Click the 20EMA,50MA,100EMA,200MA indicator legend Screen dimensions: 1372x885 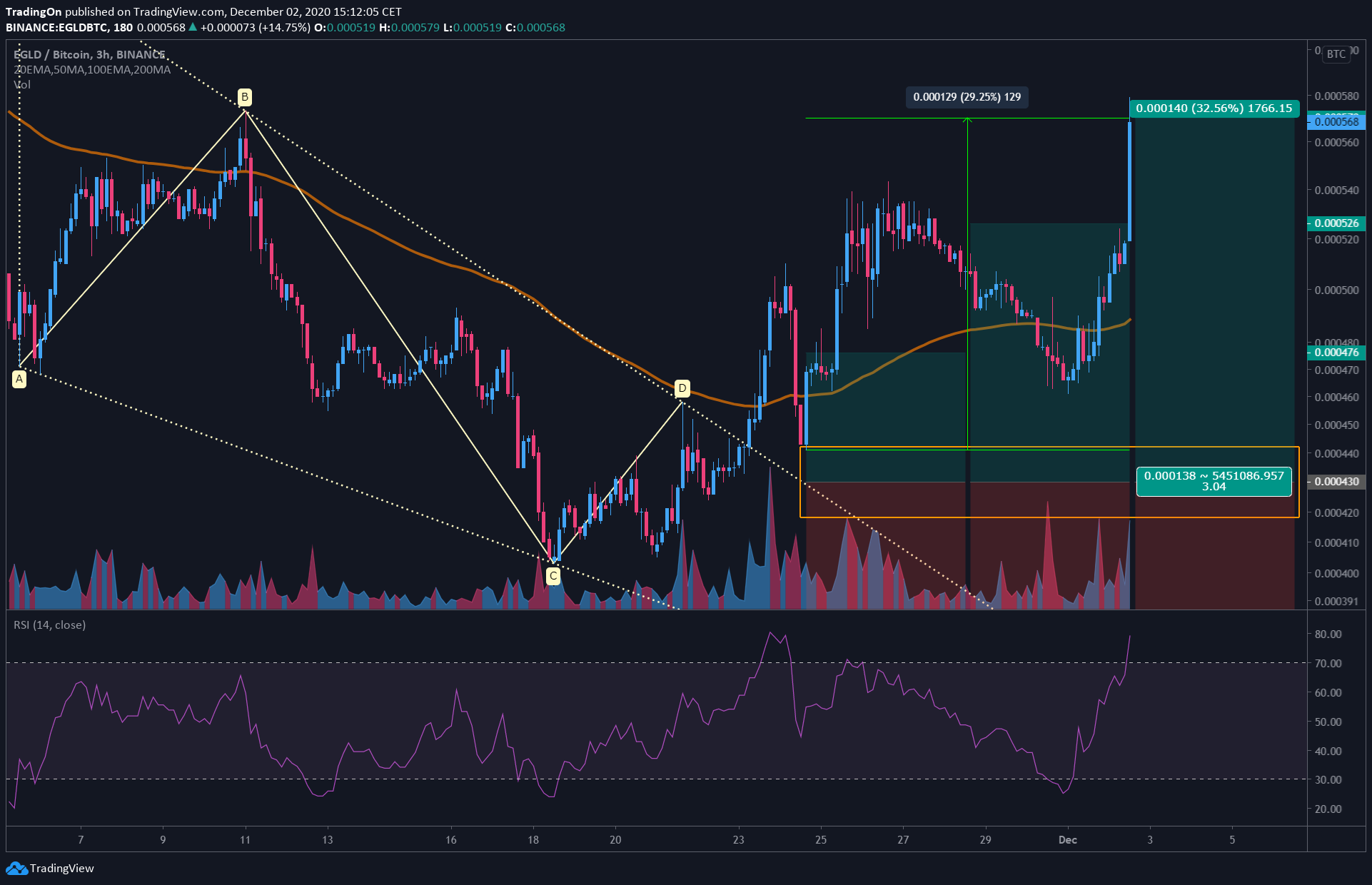click(x=92, y=70)
